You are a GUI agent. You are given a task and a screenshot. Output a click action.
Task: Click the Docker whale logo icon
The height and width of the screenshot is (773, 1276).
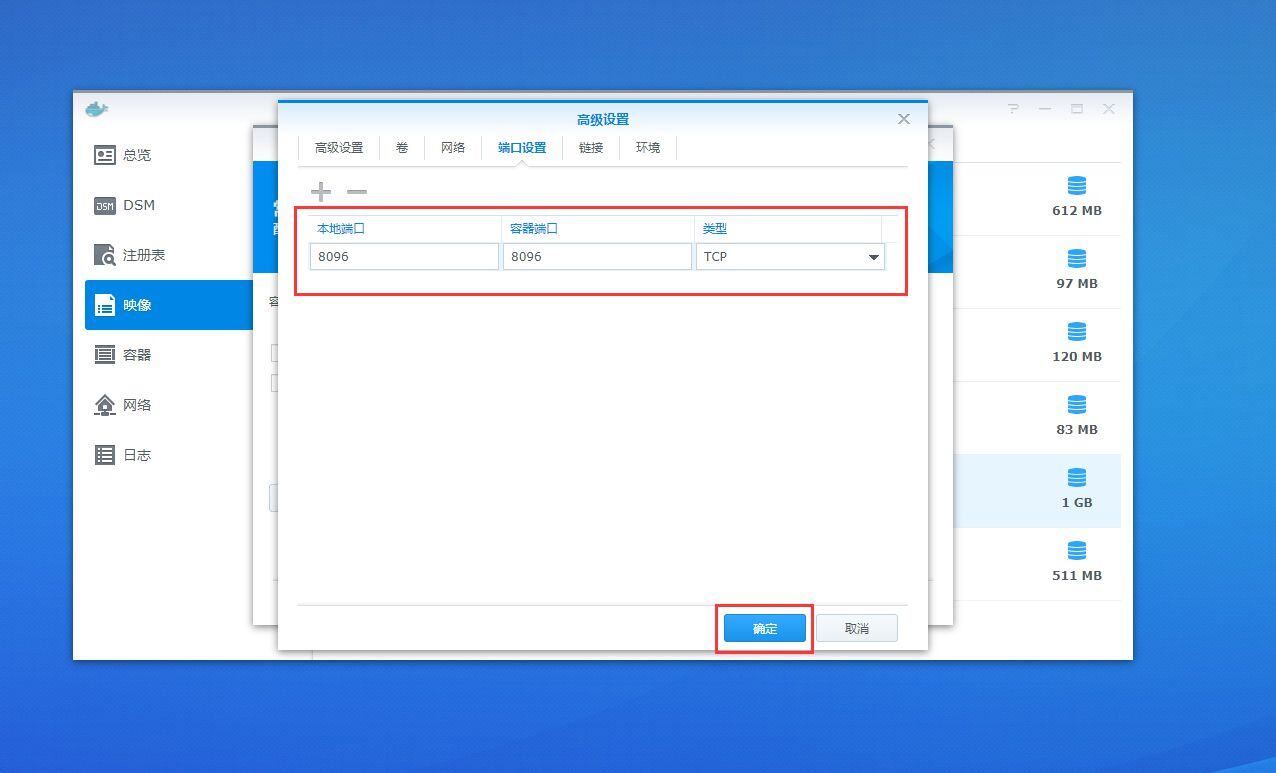97,109
